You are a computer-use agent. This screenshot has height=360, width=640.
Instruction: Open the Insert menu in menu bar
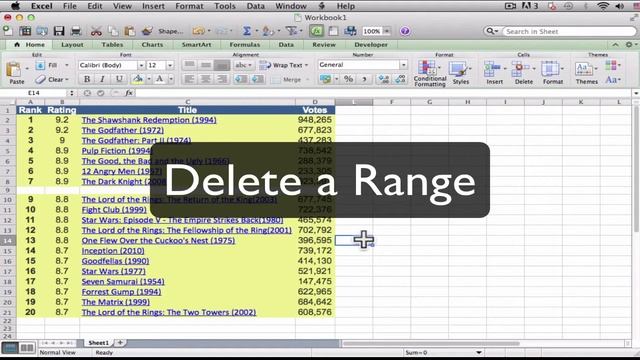point(153,6)
